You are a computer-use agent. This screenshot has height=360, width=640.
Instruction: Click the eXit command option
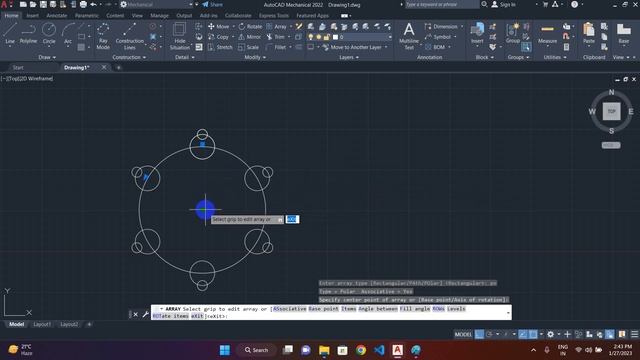[197, 316]
